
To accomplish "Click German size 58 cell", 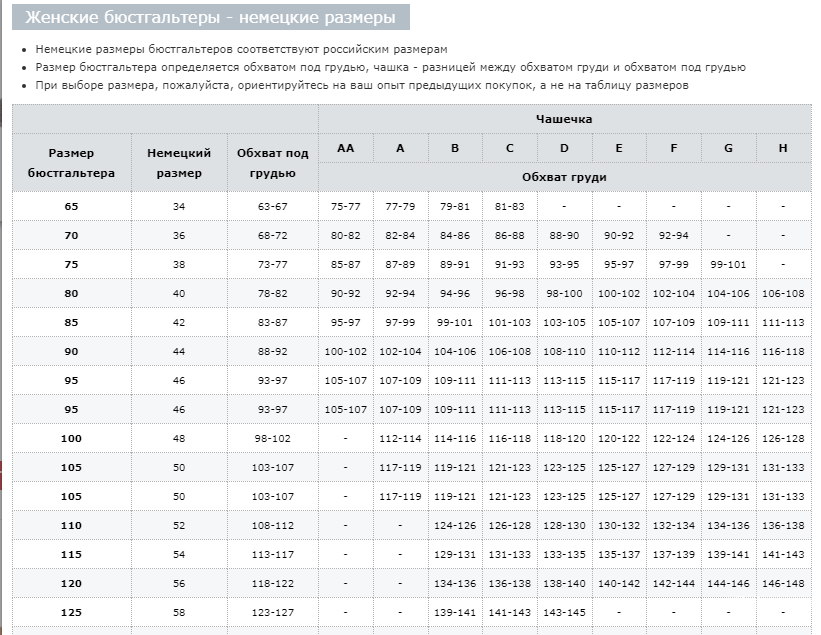I will (179, 612).
